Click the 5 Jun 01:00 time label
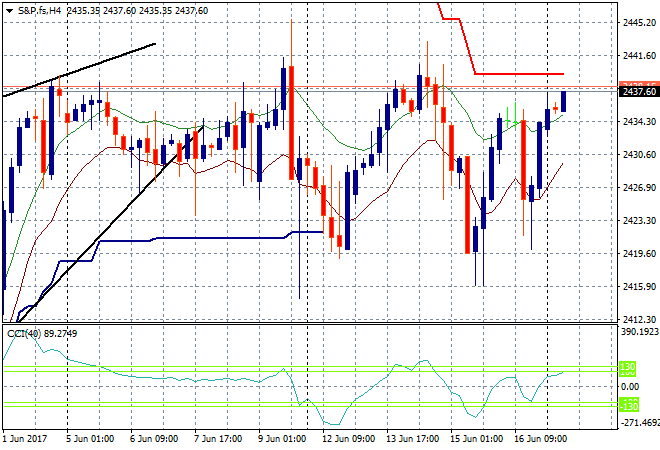The image size is (660, 450). (90, 439)
